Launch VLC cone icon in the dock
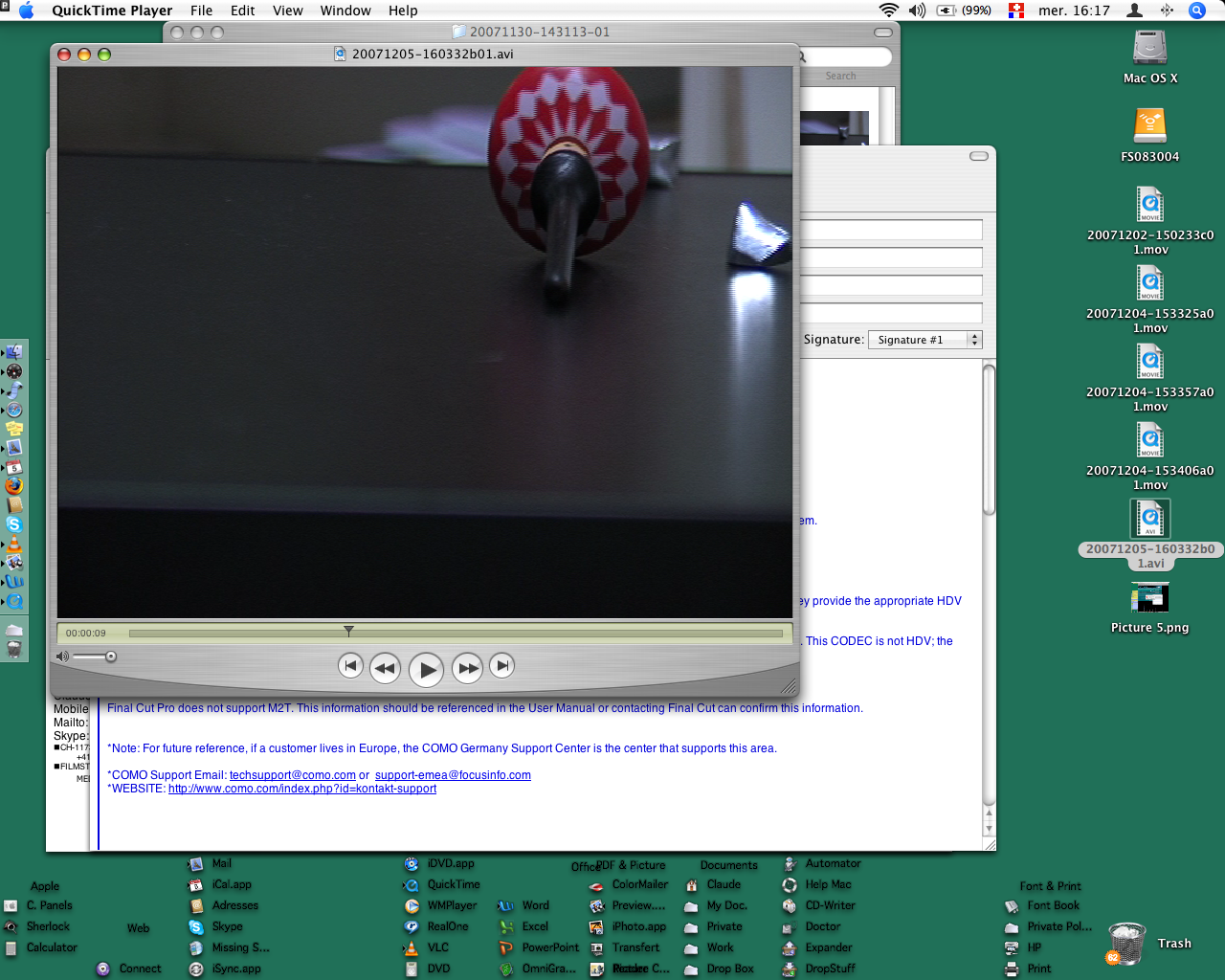Viewport: 1225px width, 980px height. coord(13,544)
